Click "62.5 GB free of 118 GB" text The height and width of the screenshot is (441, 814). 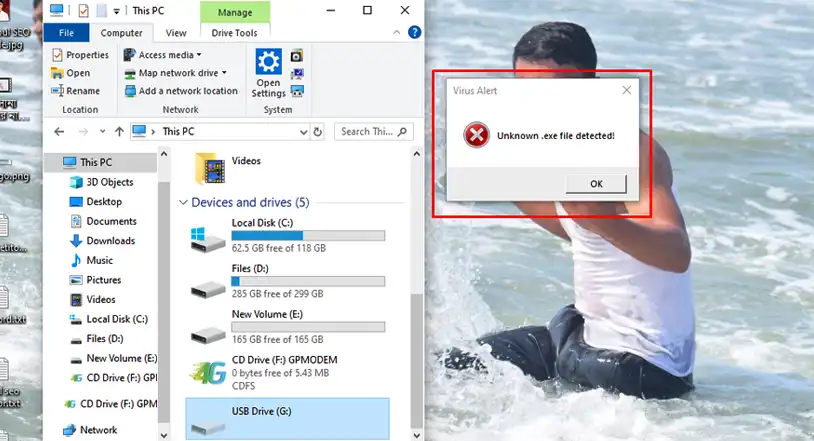coord(279,248)
